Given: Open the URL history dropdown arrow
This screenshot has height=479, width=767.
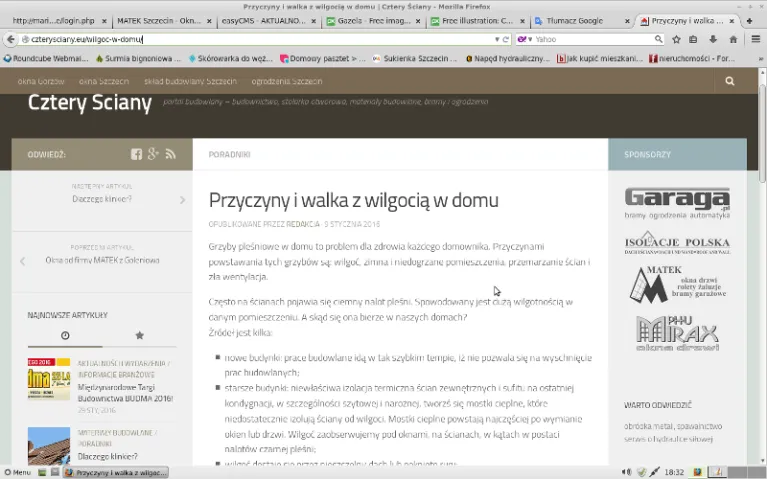Looking at the screenshot, I should click(x=497, y=39).
